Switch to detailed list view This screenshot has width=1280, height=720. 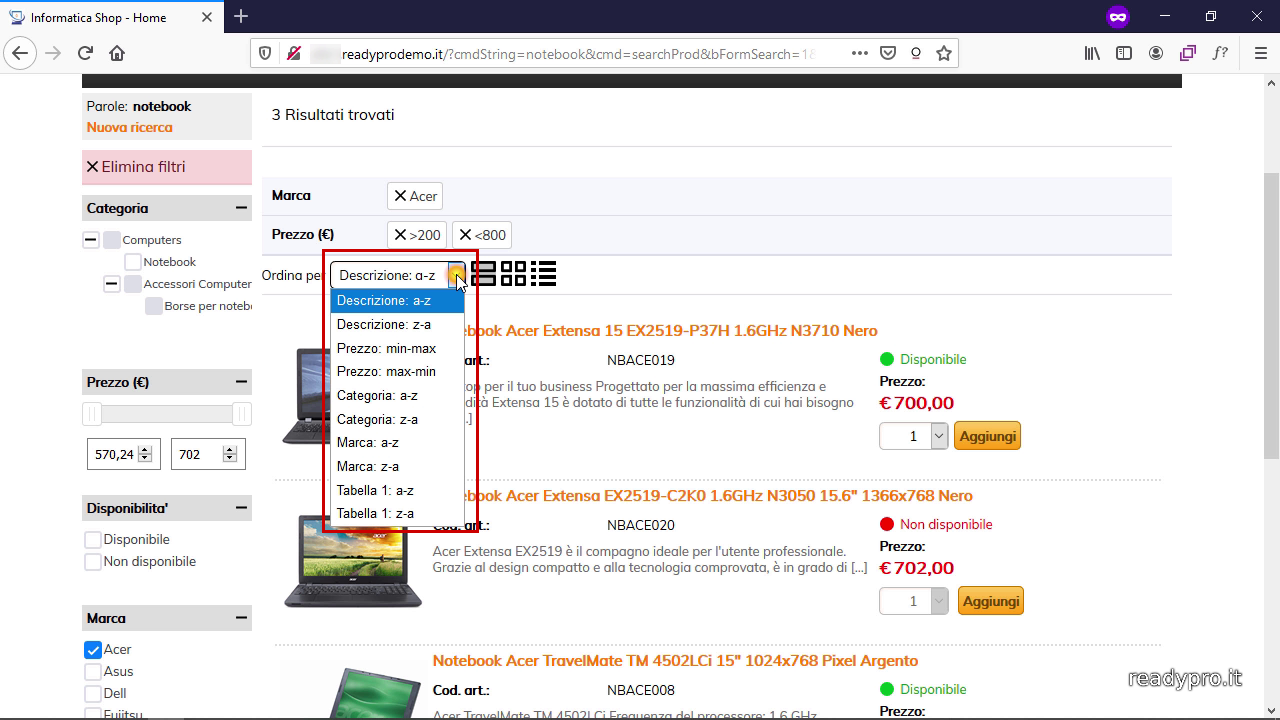(545, 273)
